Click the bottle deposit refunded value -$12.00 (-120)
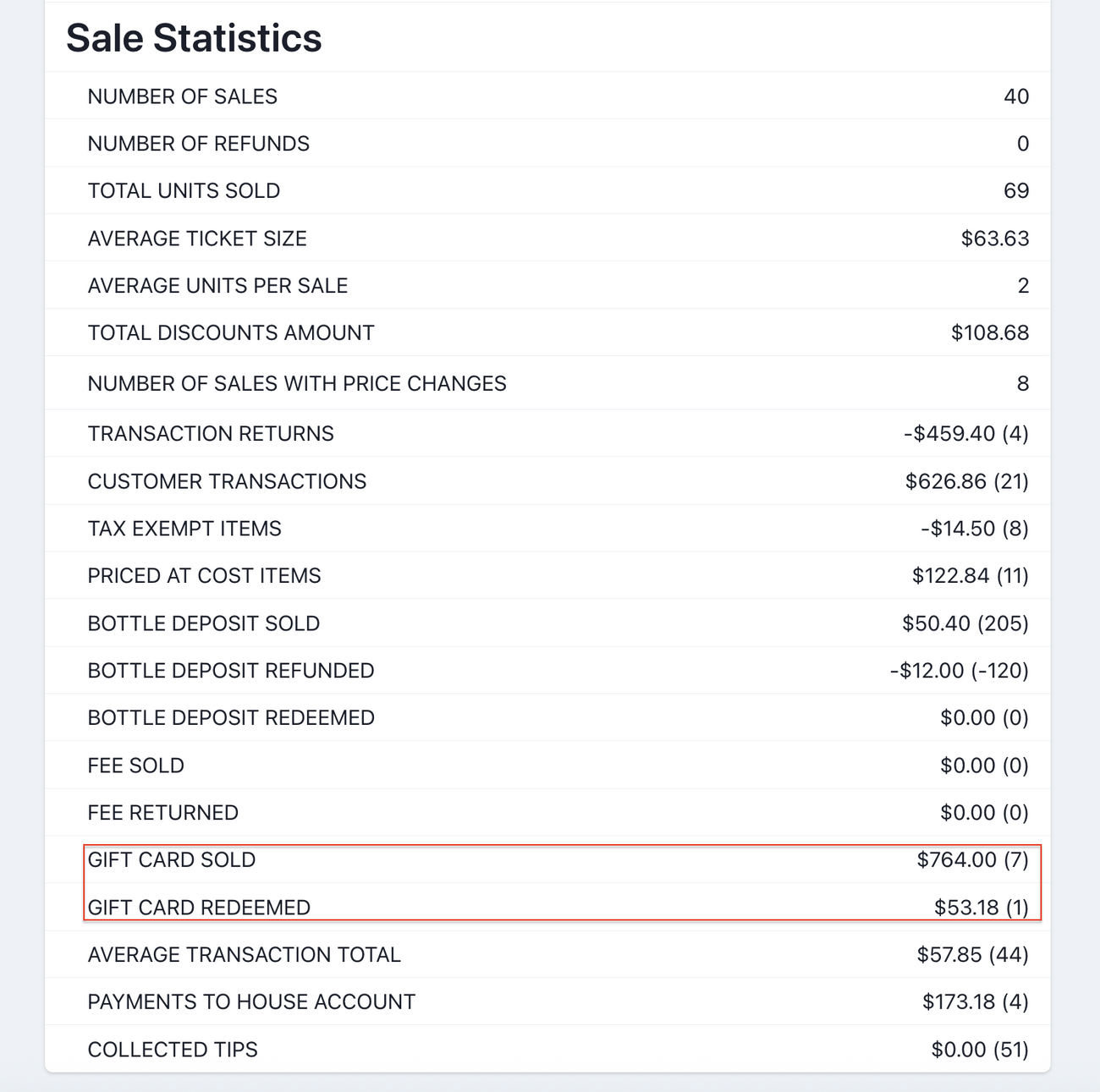Screen dimensions: 1100x1092 tap(959, 671)
